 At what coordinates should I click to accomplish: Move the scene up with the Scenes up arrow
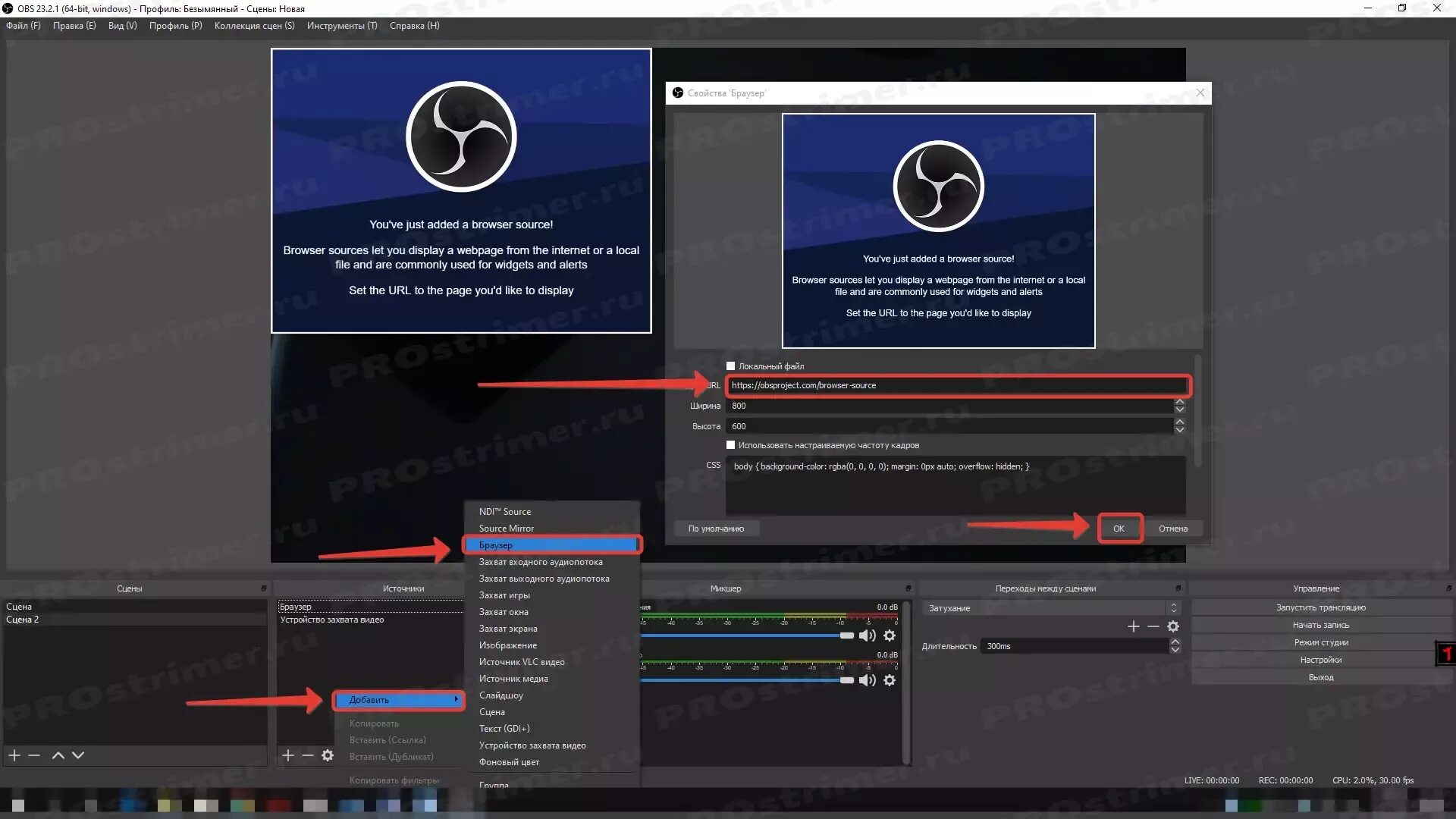[x=58, y=755]
